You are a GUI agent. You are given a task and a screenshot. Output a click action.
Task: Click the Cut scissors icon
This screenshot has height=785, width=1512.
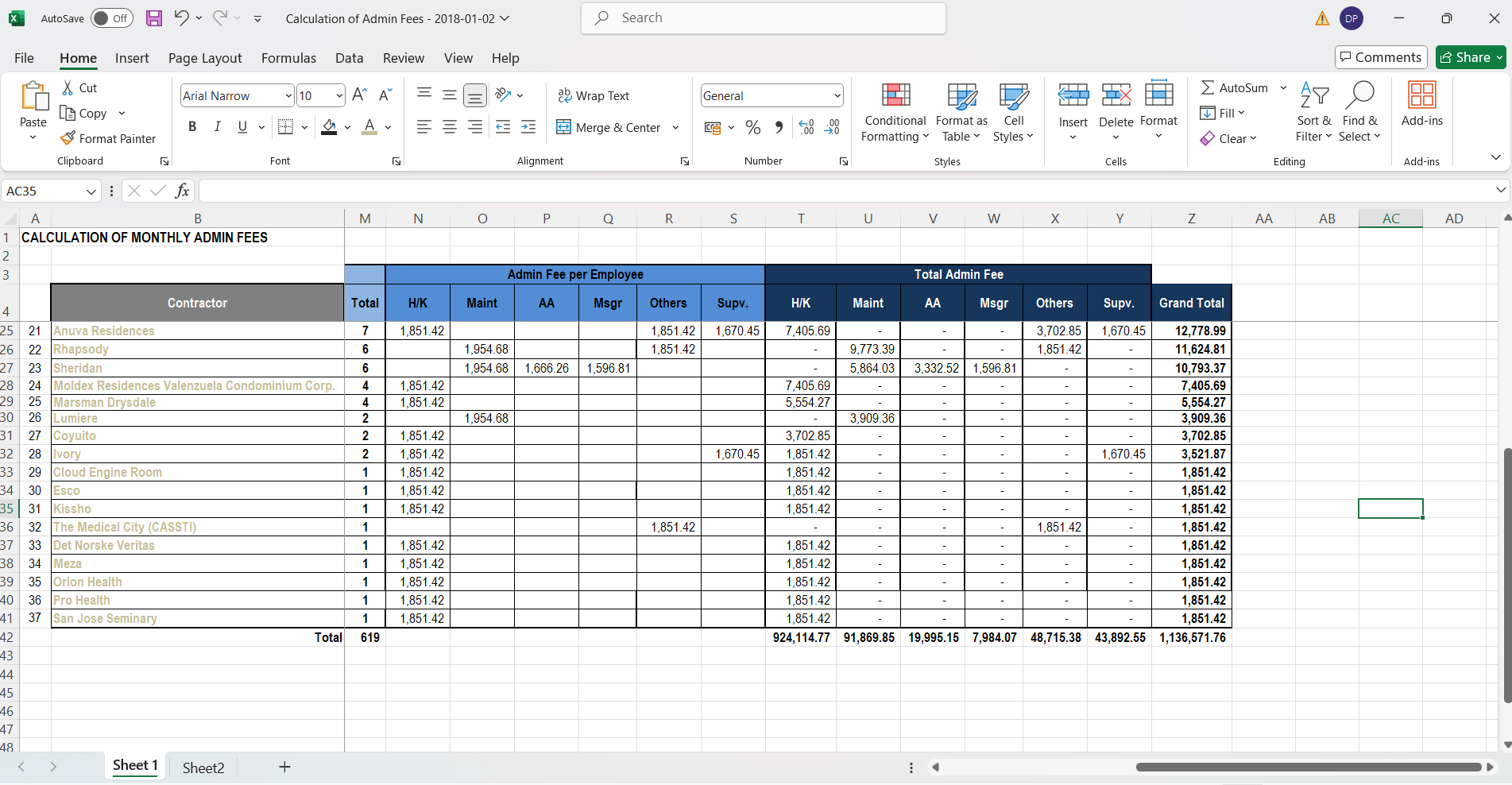point(68,87)
